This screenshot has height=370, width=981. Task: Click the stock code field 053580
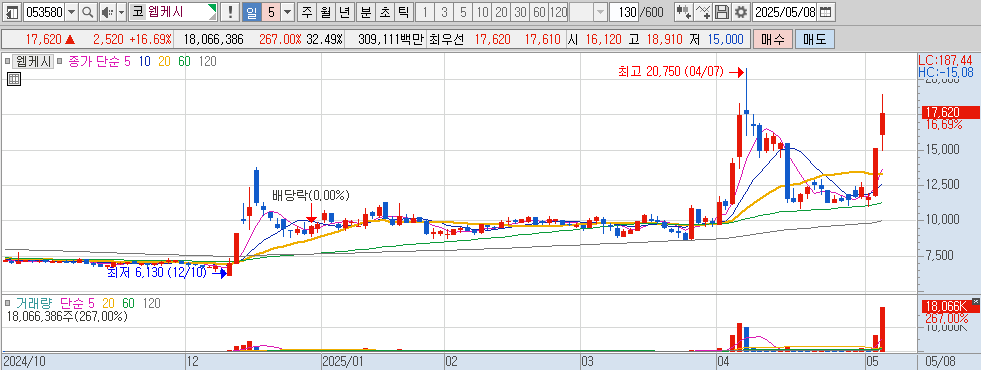coord(43,12)
